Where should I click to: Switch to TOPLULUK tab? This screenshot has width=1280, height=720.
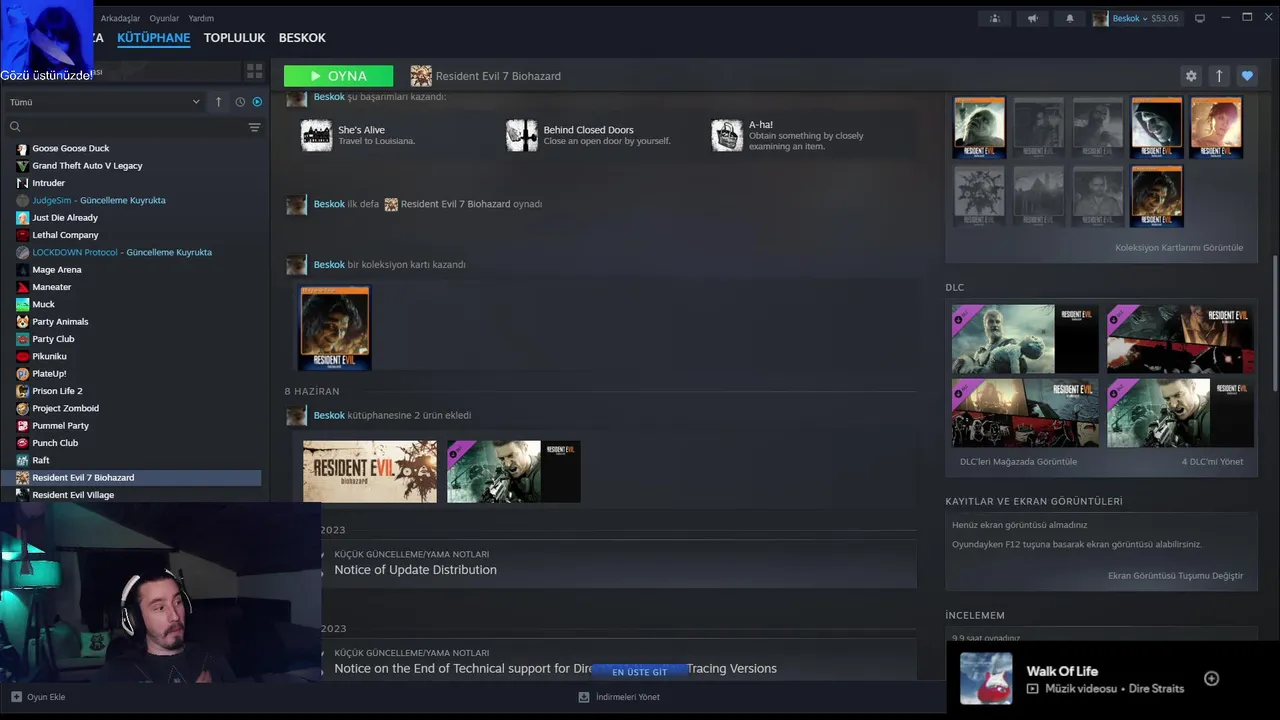(234, 38)
